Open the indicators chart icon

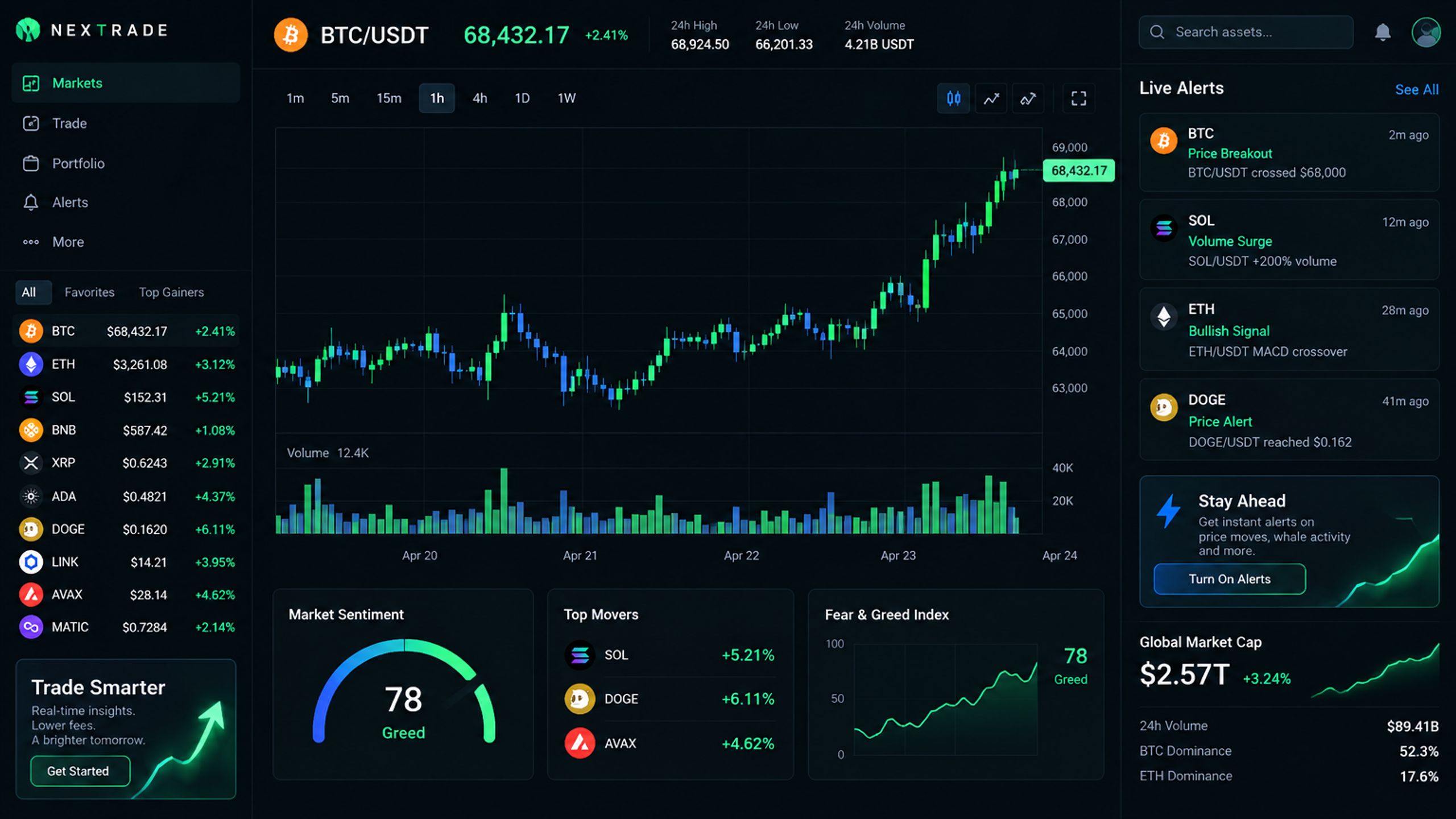pyautogui.click(x=1028, y=98)
